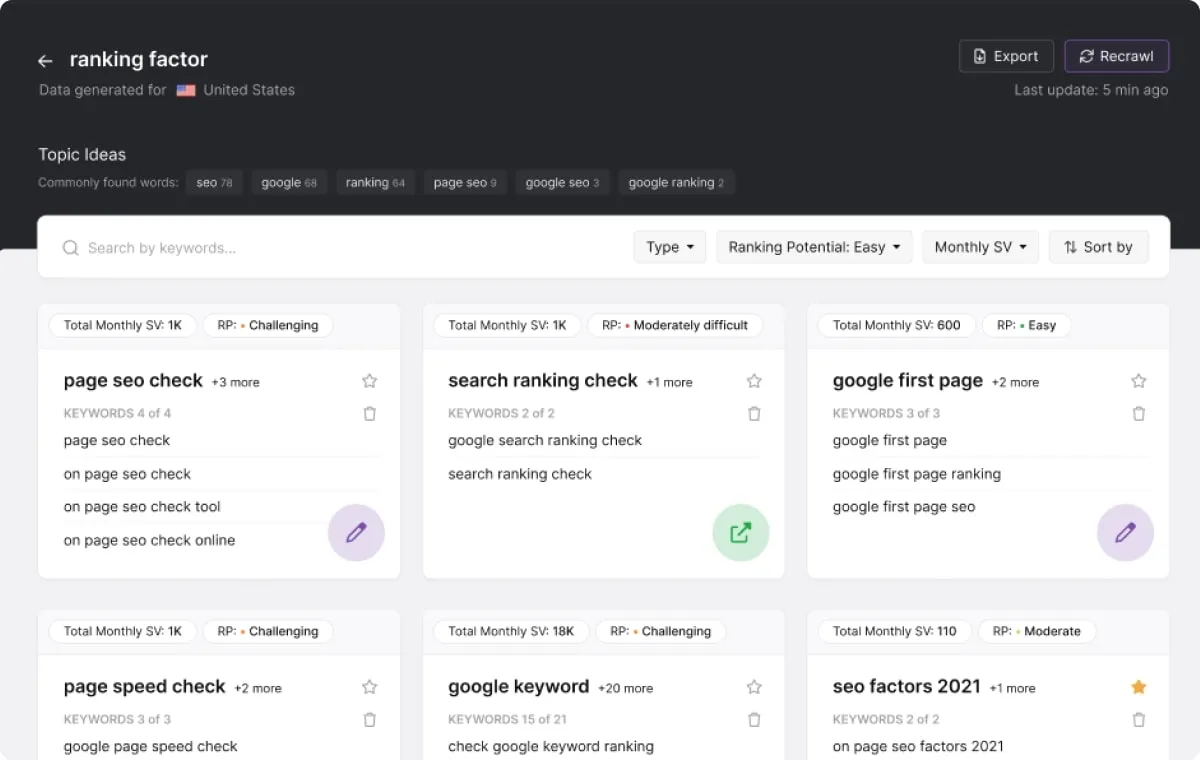This screenshot has height=760, width=1200.
Task: Remove google first page card via trash icon
Action: [1138, 413]
